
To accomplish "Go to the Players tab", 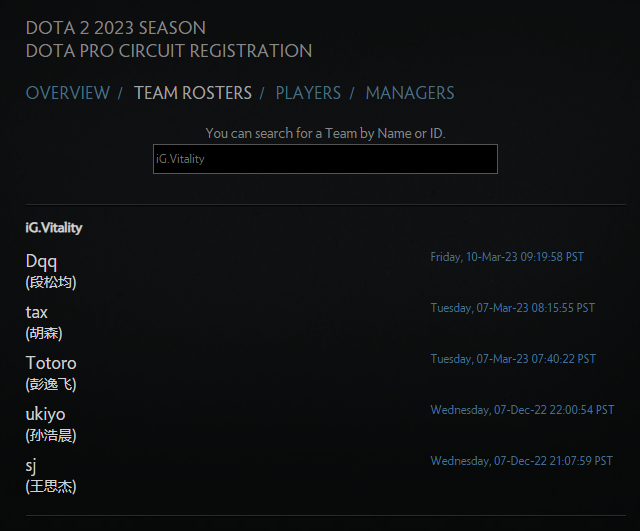I will click(308, 93).
